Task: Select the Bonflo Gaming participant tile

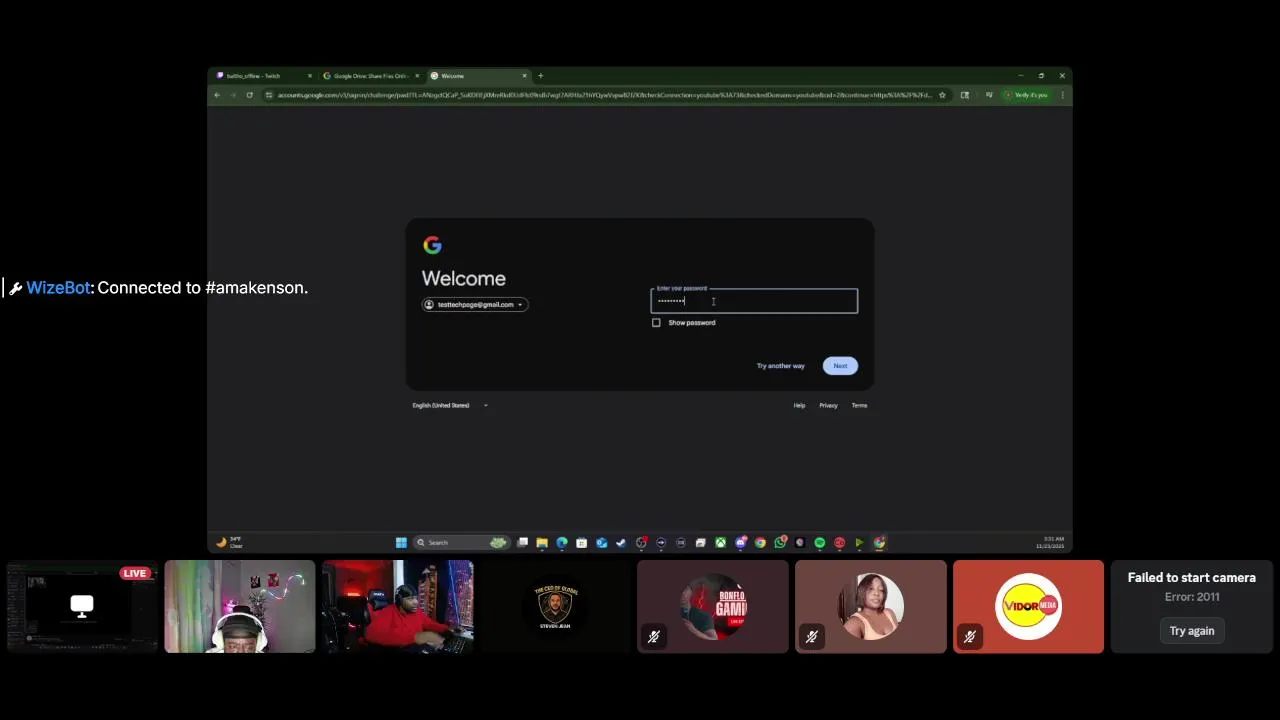Action: coord(713,607)
